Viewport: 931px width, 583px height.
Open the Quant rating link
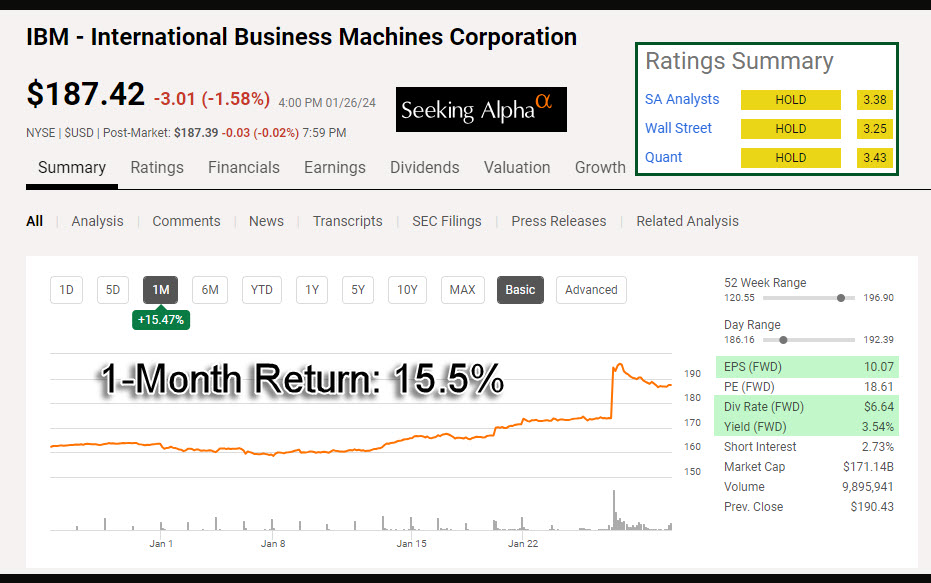pyautogui.click(x=664, y=157)
